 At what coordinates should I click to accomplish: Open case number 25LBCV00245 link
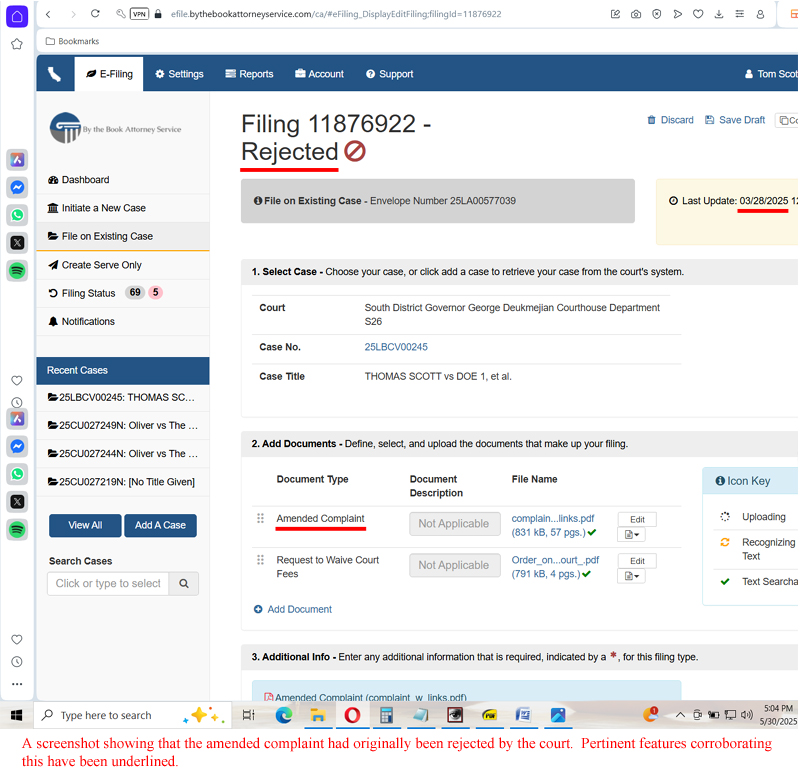coord(396,347)
